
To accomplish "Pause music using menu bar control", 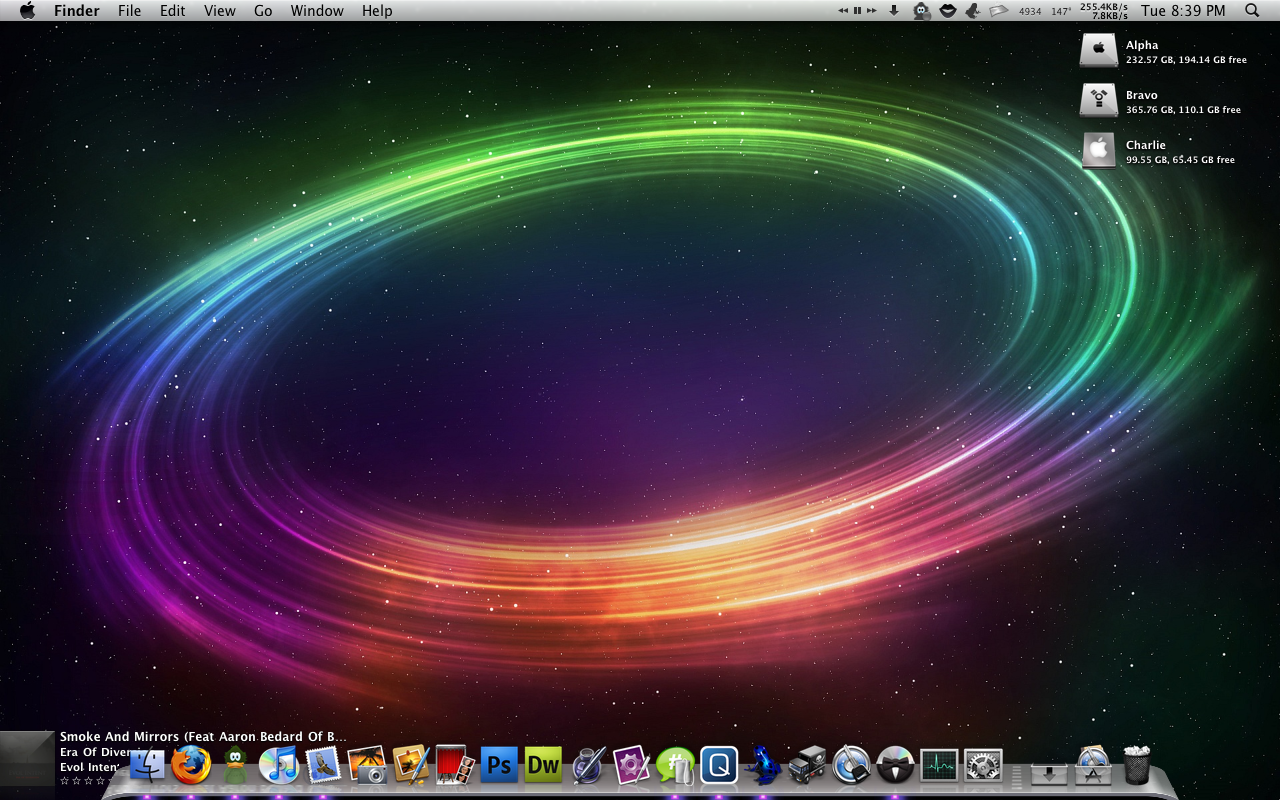I will pyautogui.click(x=857, y=11).
